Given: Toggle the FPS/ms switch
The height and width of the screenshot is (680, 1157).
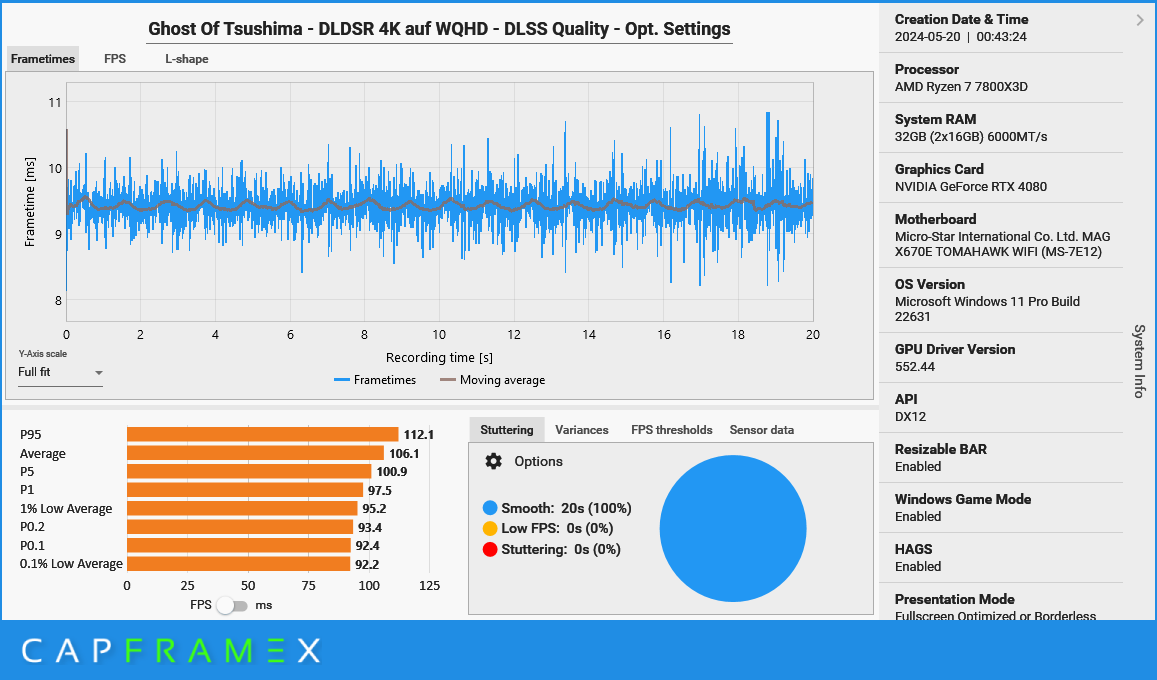Looking at the screenshot, I should [232, 606].
